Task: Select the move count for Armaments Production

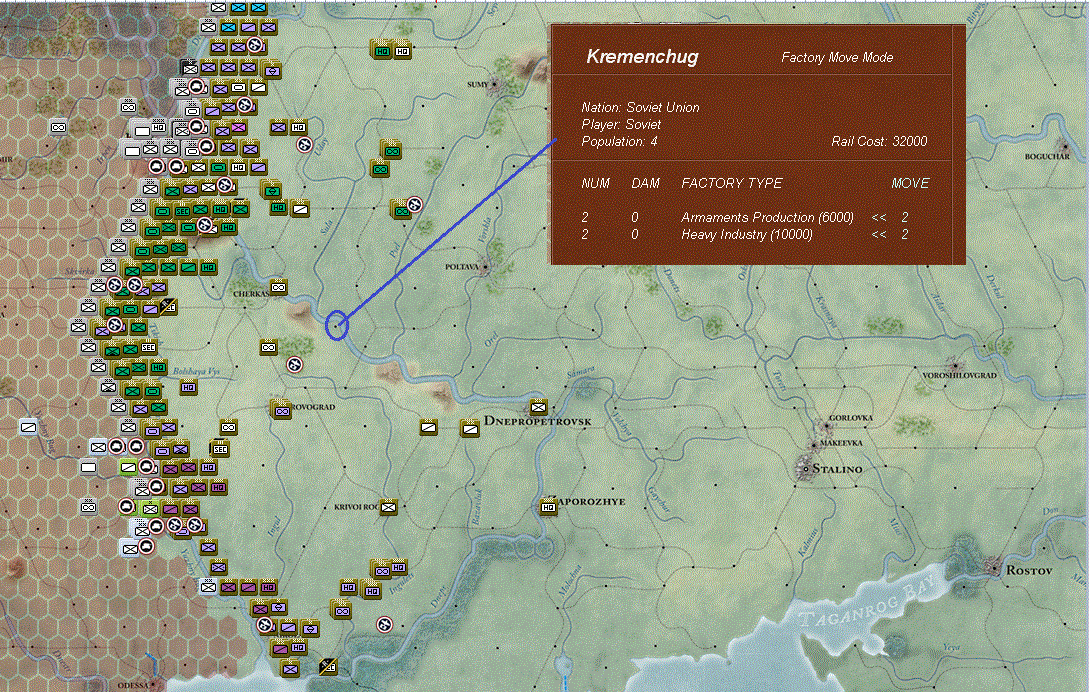Action: 905,217
